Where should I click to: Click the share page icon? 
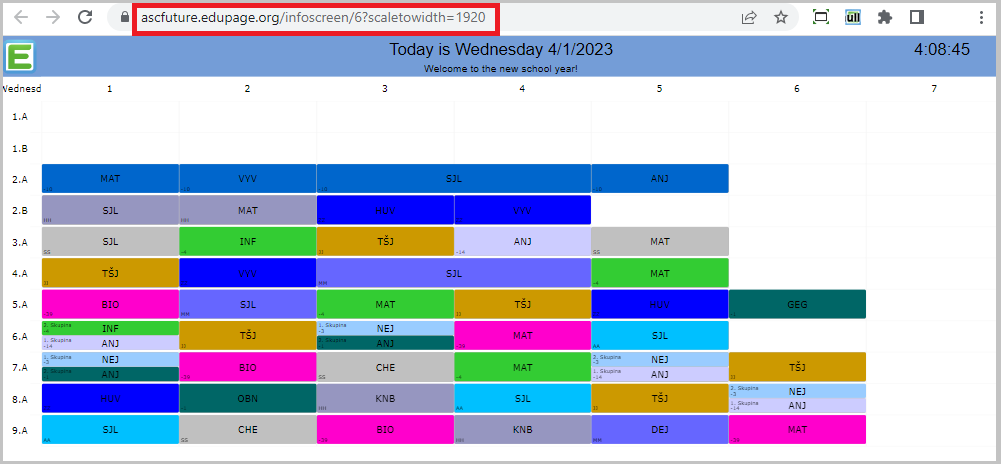[x=748, y=17]
